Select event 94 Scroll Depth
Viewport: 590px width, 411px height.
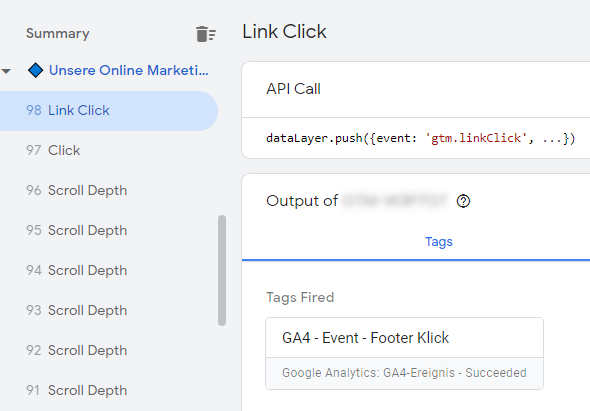pyautogui.click(x=76, y=270)
